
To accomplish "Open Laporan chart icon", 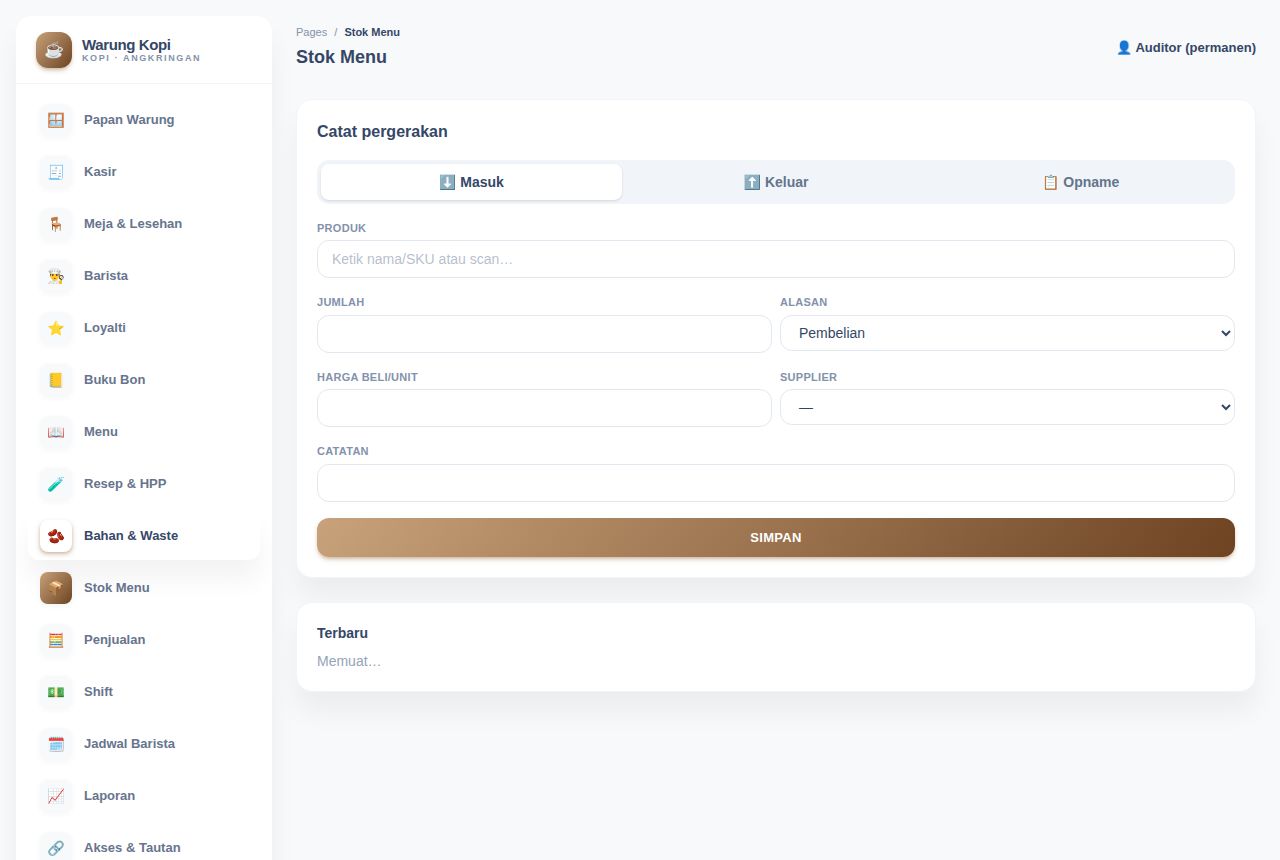I will coord(56,796).
